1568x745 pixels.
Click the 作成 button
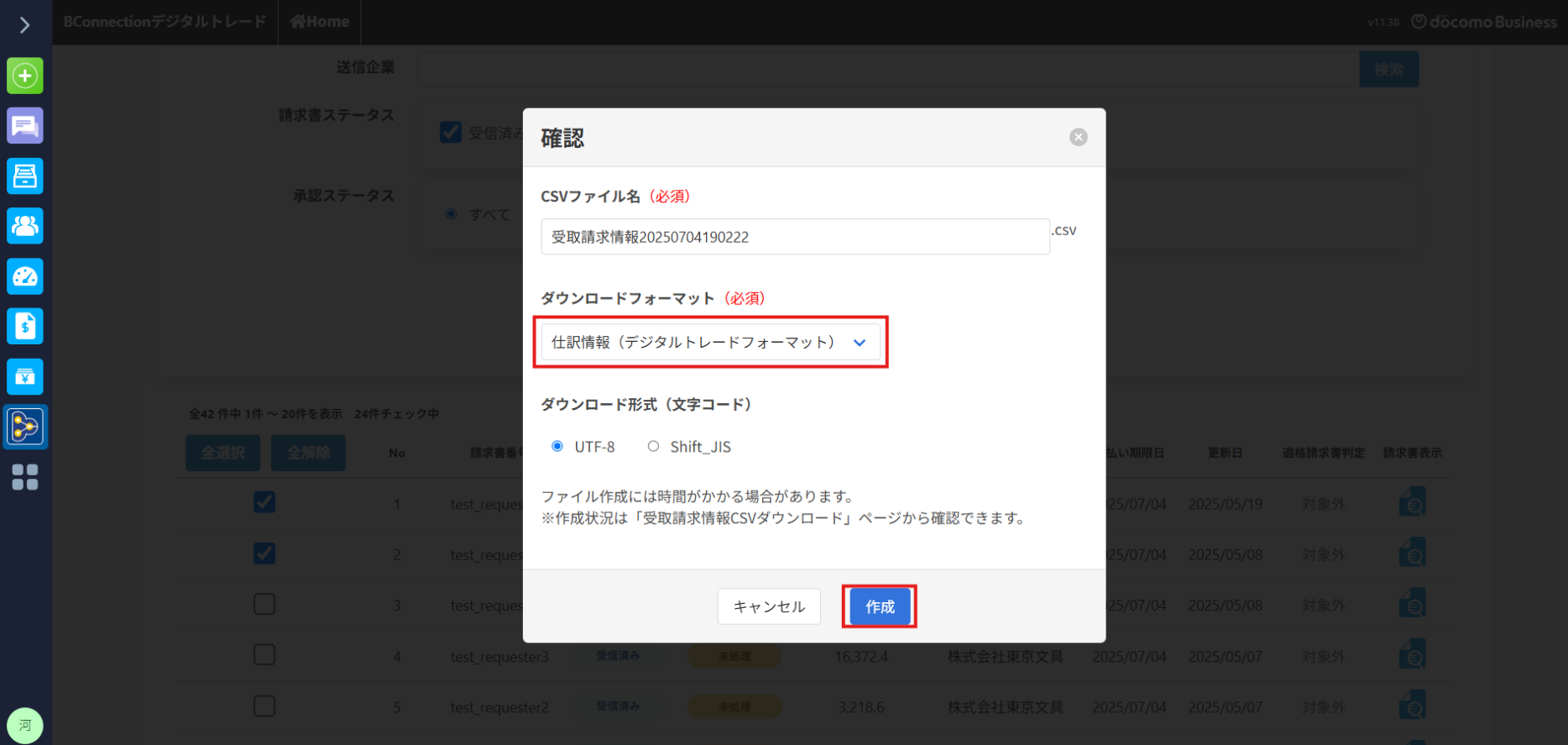[880, 606]
